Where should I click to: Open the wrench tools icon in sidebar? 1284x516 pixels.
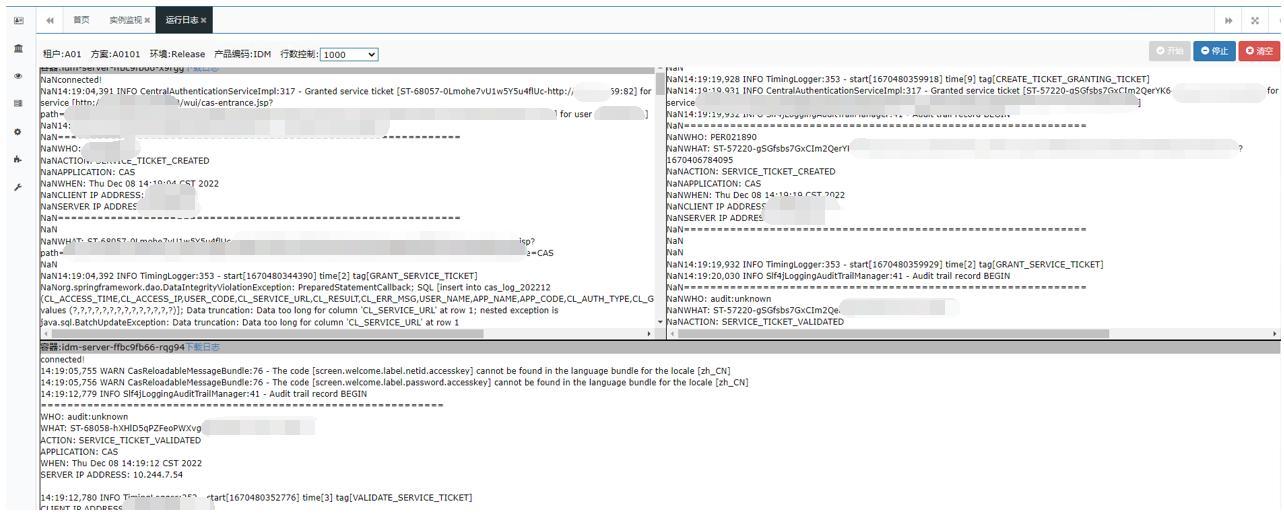[x=18, y=187]
